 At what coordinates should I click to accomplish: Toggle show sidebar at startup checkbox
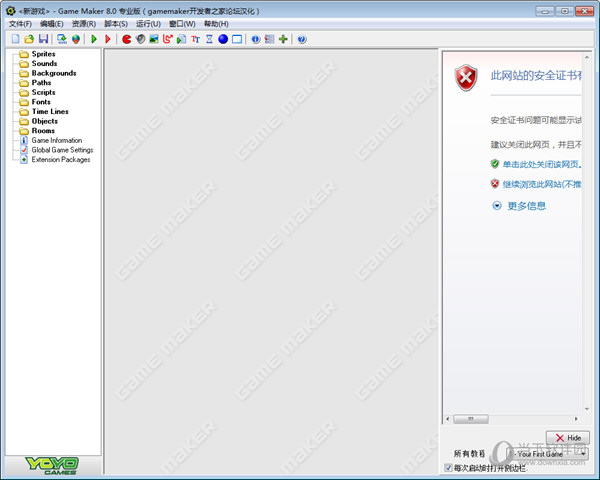click(x=448, y=468)
